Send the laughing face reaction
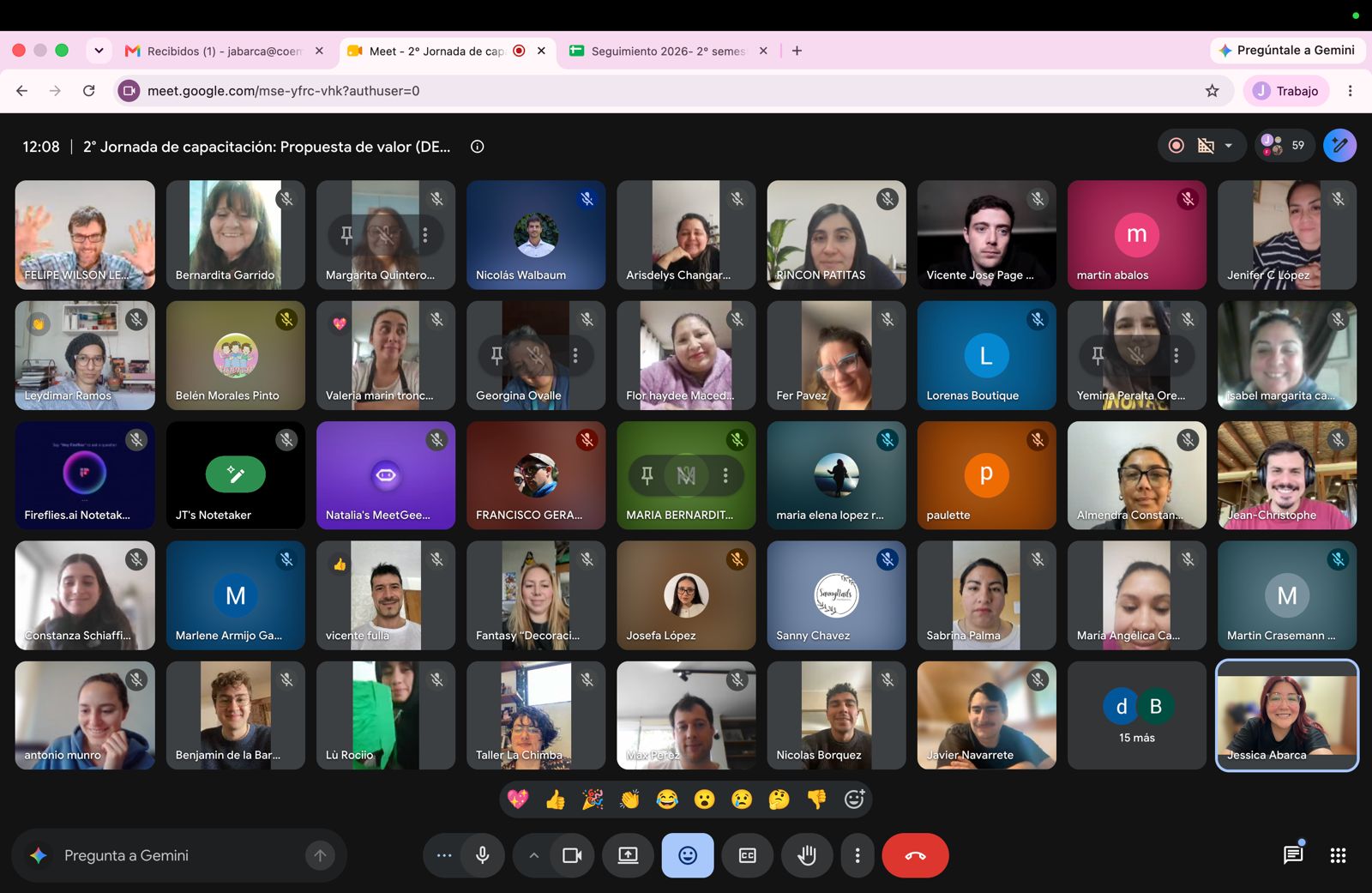This screenshot has height=893, width=1372. coord(667,799)
